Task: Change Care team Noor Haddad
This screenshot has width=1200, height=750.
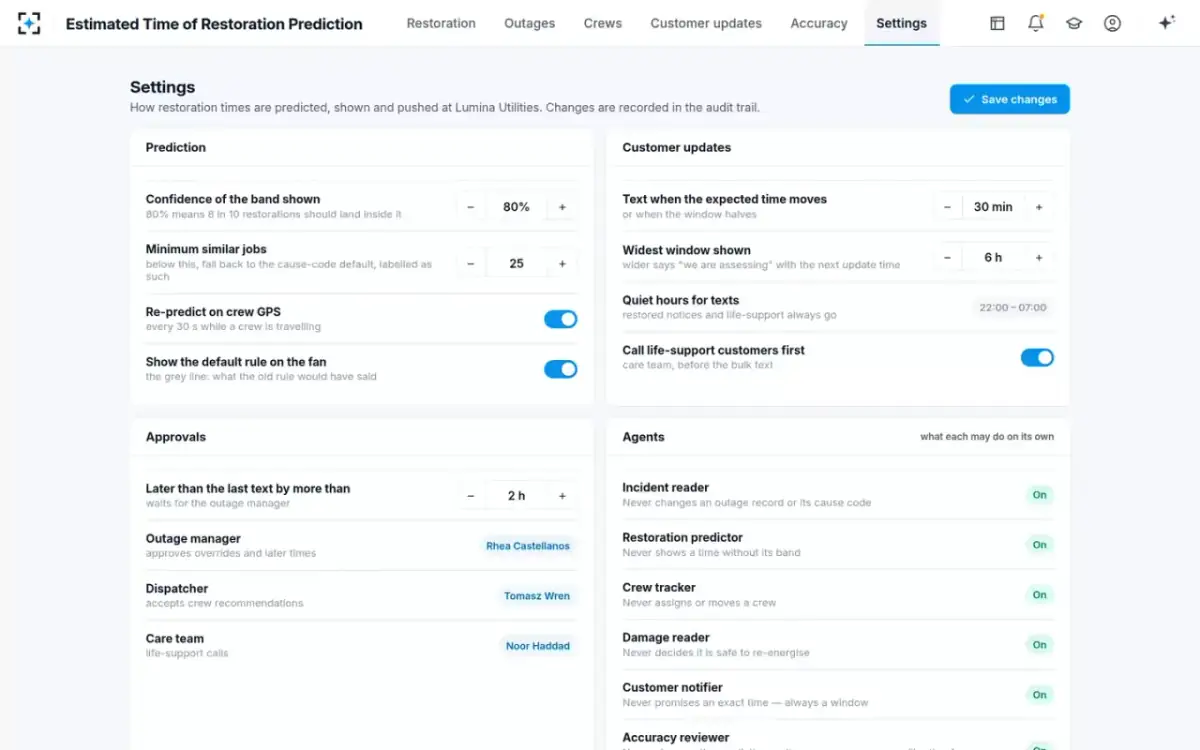Action: point(538,646)
